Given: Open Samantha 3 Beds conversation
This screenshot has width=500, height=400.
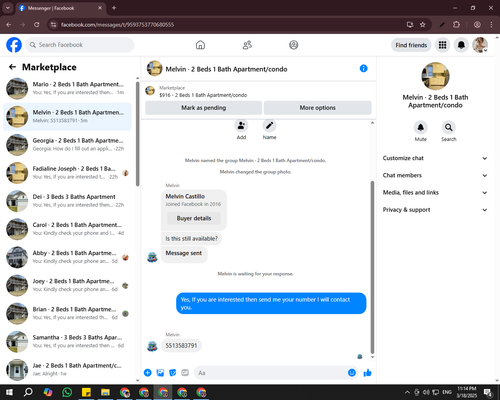Looking at the screenshot, I should click(x=67, y=341).
